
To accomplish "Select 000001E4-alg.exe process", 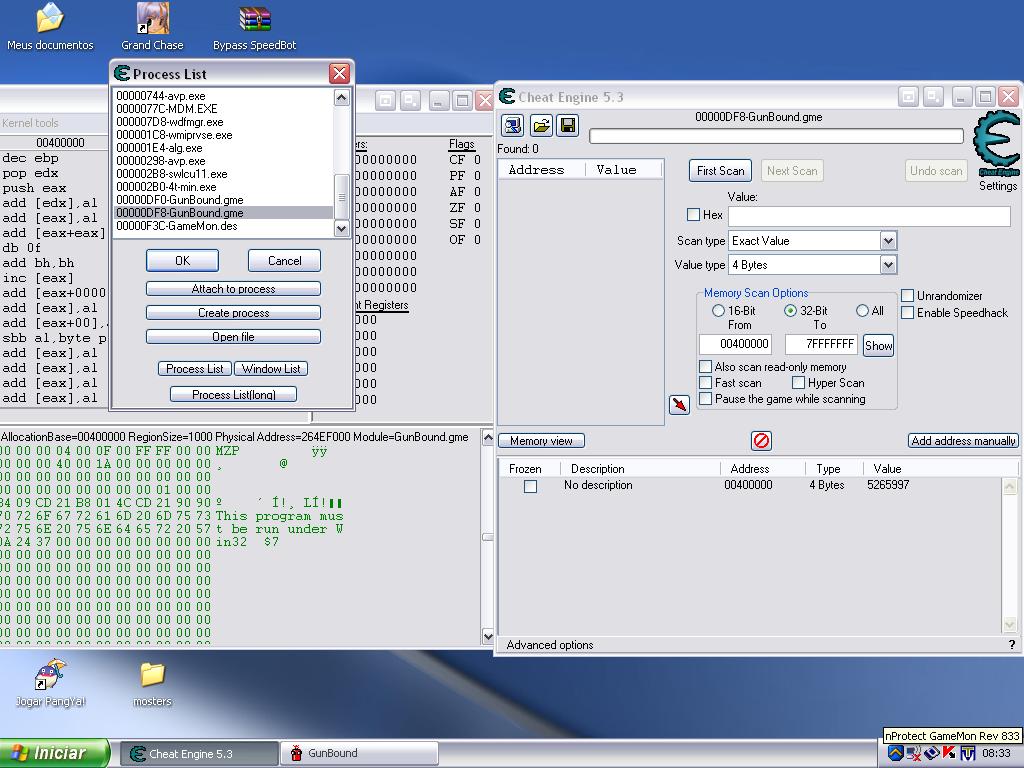I will click(223, 148).
